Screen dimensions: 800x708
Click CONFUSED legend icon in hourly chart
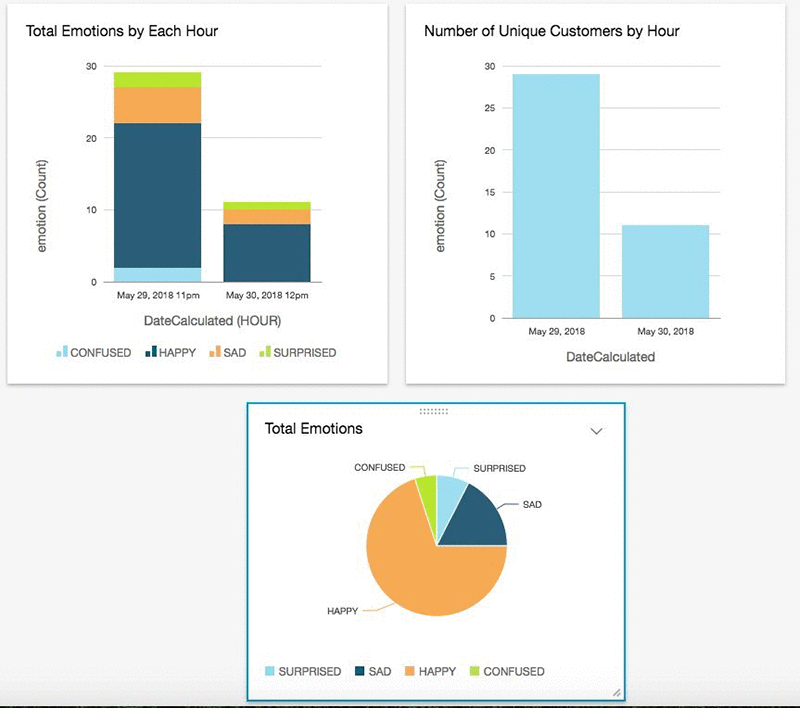click(x=62, y=351)
